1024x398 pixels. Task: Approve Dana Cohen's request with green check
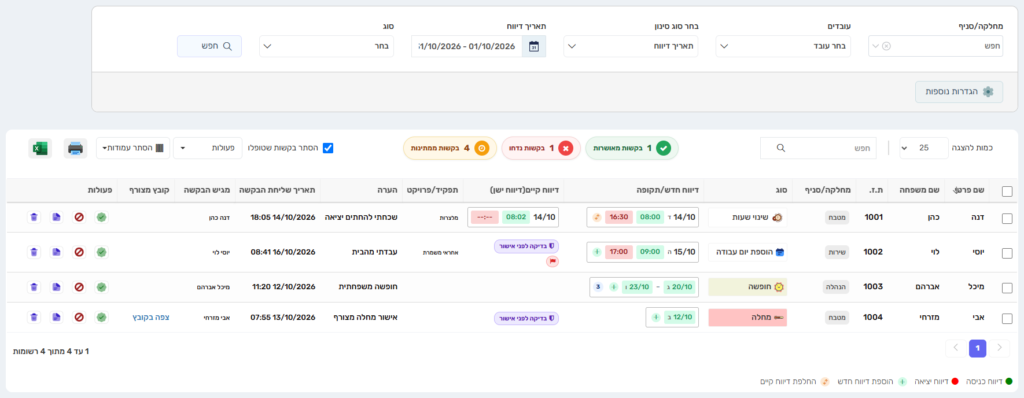(x=101, y=217)
